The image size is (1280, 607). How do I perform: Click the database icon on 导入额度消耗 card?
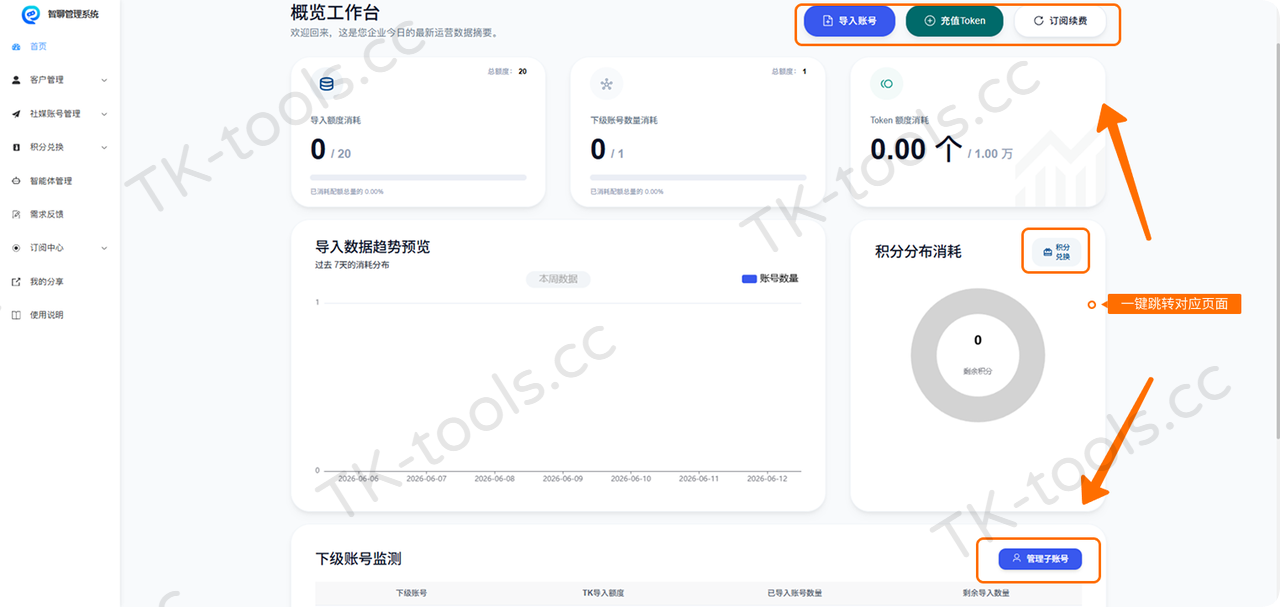coord(326,84)
